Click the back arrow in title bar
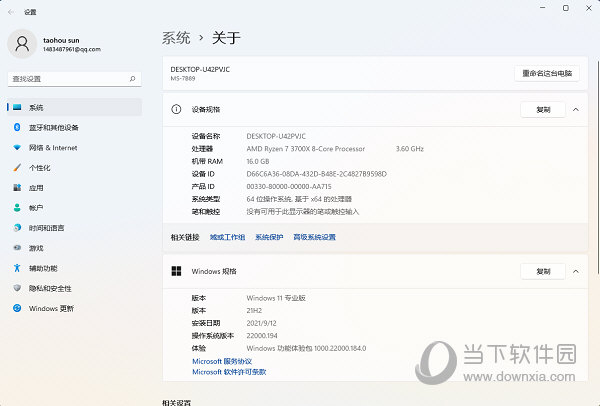The image size is (600, 406). [11, 12]
